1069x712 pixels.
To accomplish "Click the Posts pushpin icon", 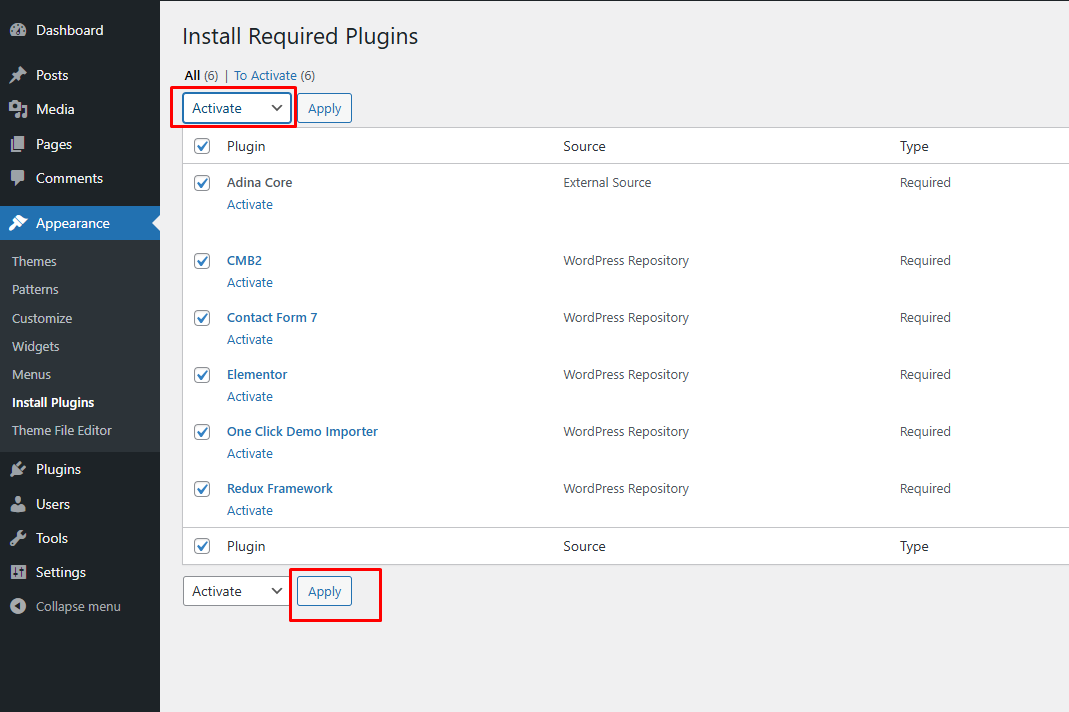I will [18, 75].
